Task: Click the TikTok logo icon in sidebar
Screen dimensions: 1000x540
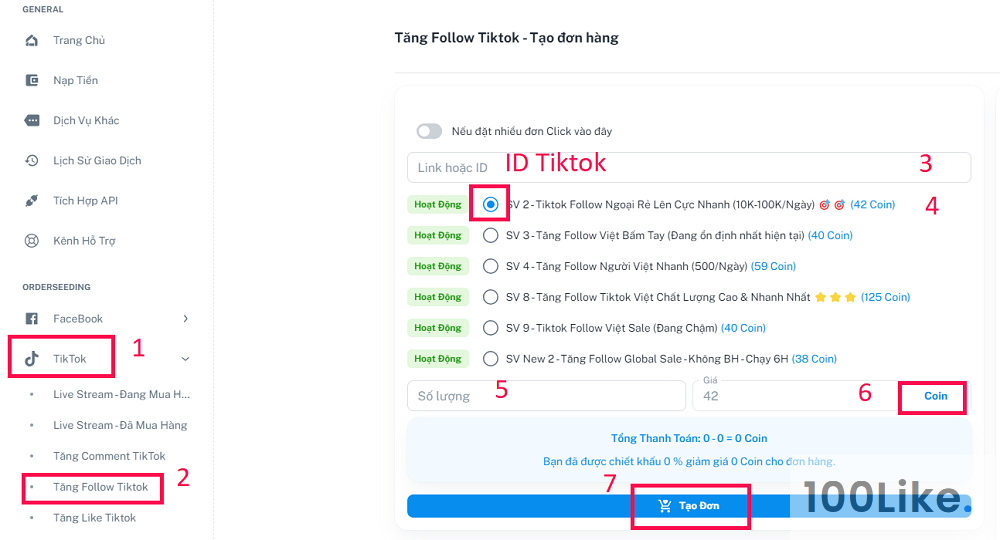Action: pos(31,359)
